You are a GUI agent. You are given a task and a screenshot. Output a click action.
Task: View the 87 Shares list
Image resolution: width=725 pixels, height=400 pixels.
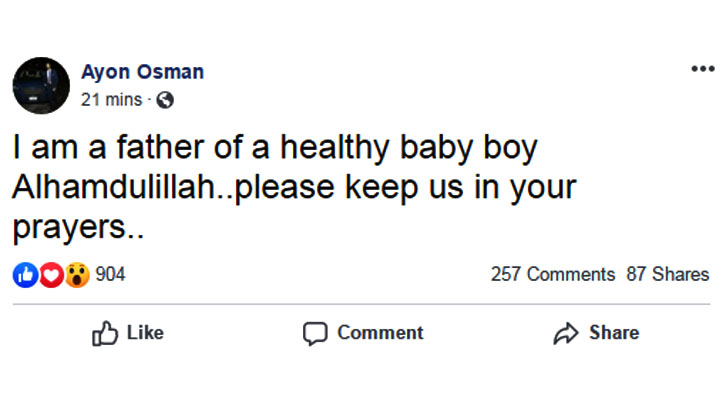tap(668, 274)
